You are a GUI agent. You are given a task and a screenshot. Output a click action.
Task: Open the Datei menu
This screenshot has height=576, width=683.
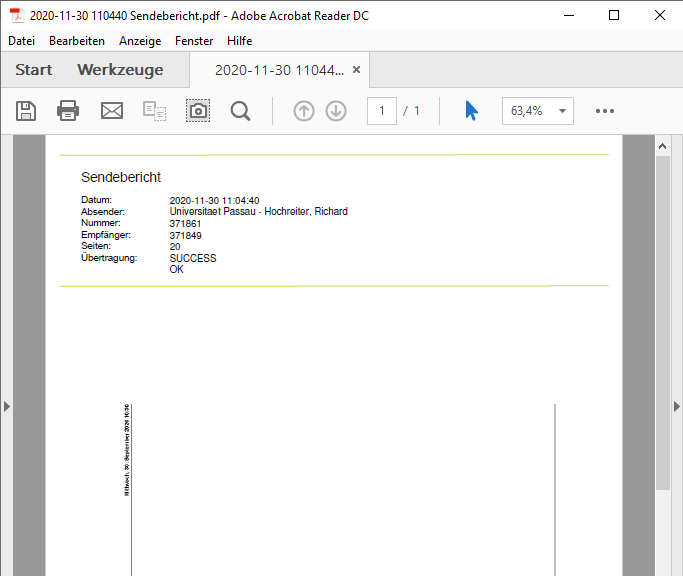[21, 41]
